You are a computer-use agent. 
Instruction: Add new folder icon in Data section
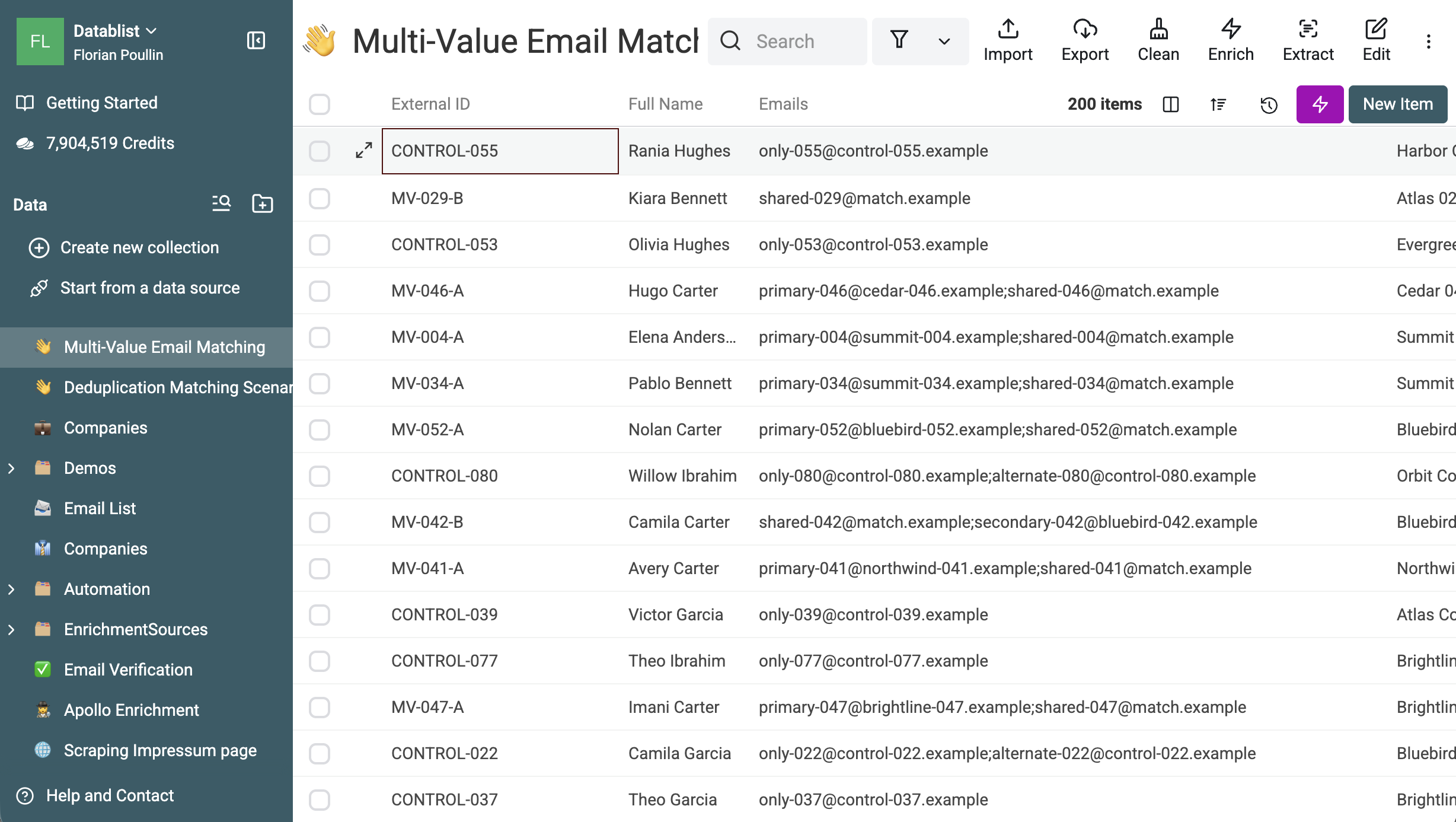263,203
